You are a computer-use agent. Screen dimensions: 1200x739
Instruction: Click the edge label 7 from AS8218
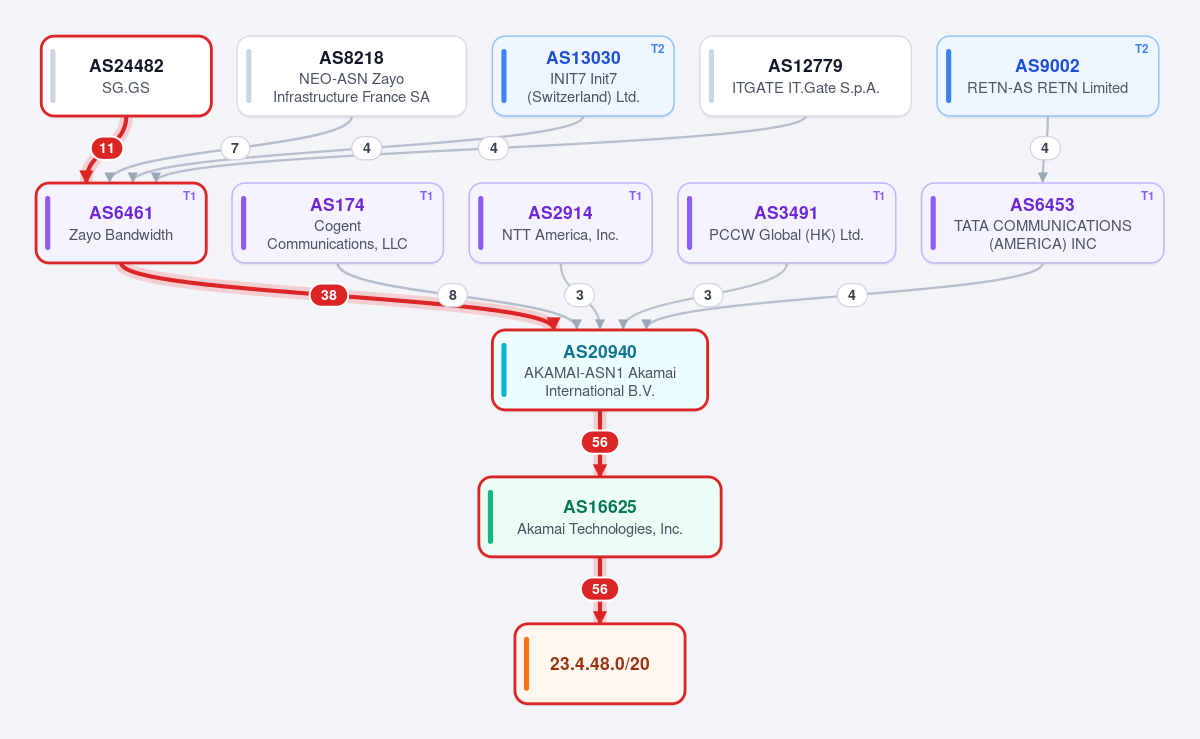click(x=234, y=148)
